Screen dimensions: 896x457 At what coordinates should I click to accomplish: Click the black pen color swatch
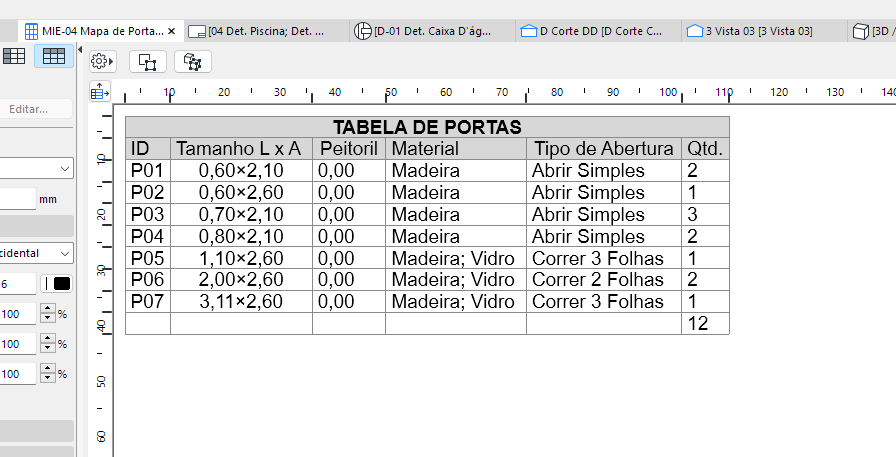point(61,284)
